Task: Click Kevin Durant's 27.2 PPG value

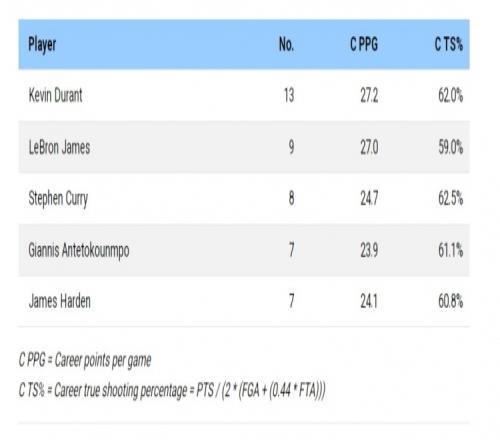Action: (x=369, y=96)
